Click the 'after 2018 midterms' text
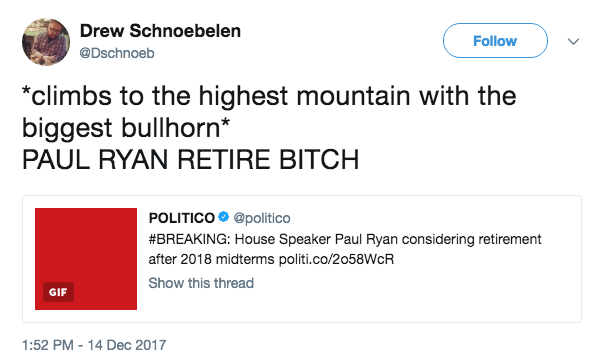 click(x=212, y=259)
